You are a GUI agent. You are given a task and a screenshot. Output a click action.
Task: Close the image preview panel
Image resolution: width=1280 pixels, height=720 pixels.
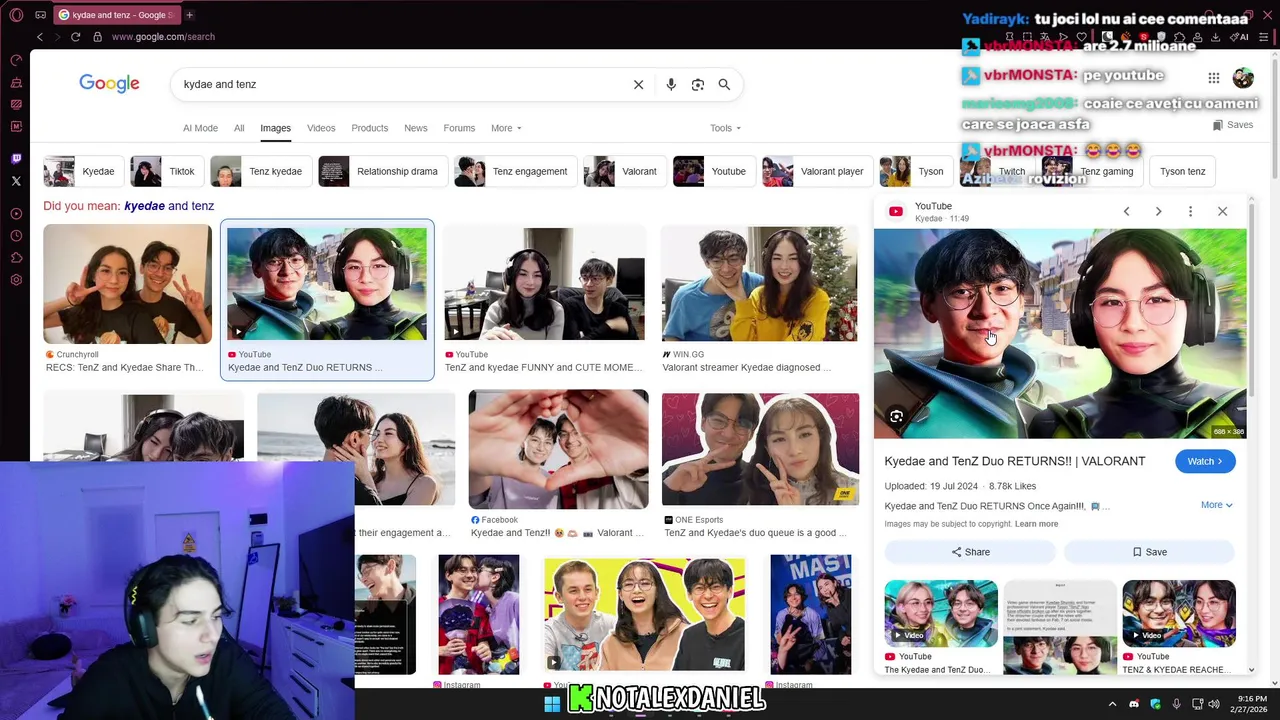click(x=1222, y=211)
